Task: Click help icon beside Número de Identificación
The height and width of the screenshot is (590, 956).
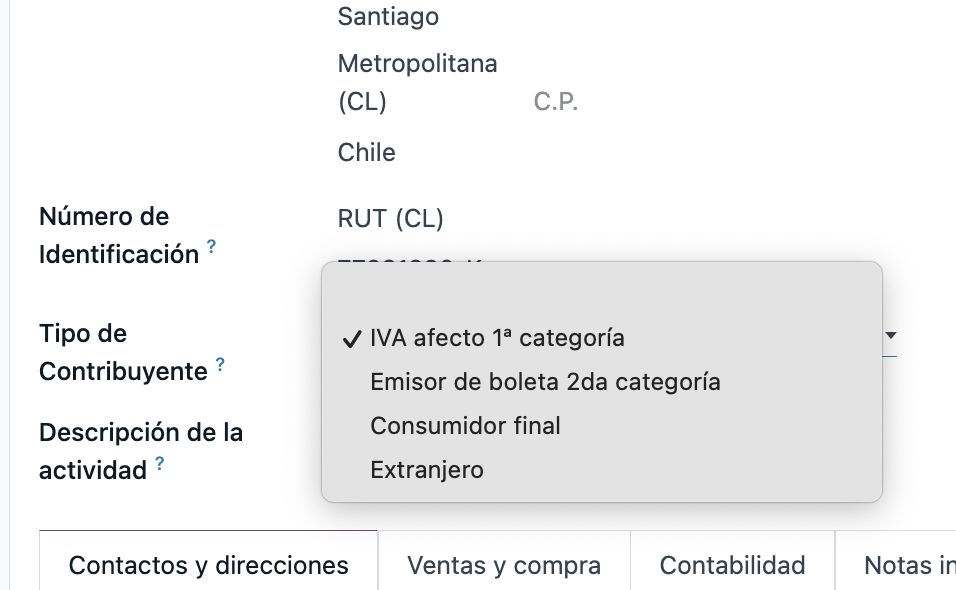Action: click(x=211, y=247)
